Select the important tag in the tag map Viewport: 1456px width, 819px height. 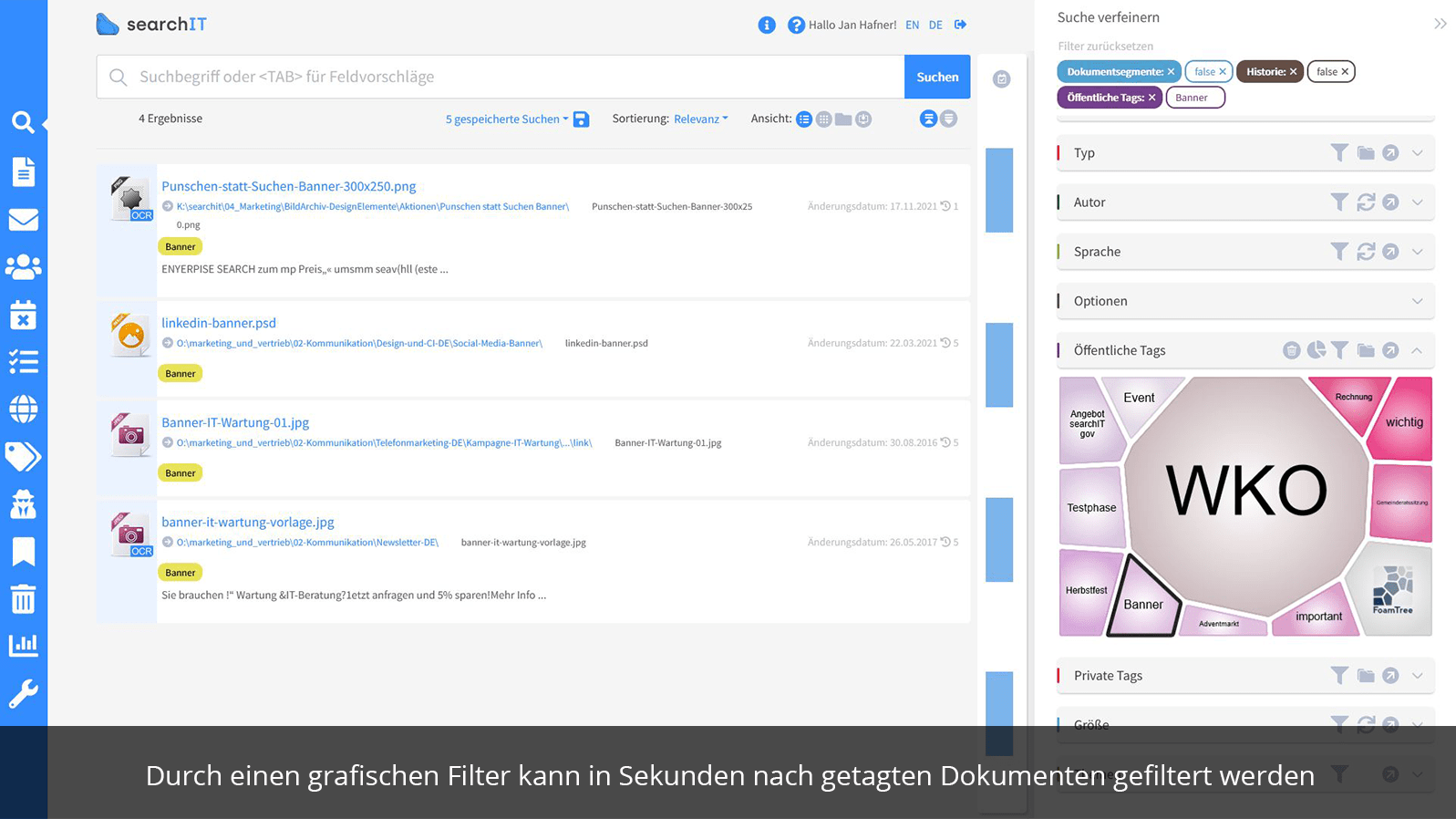[x=1318, y=617]
